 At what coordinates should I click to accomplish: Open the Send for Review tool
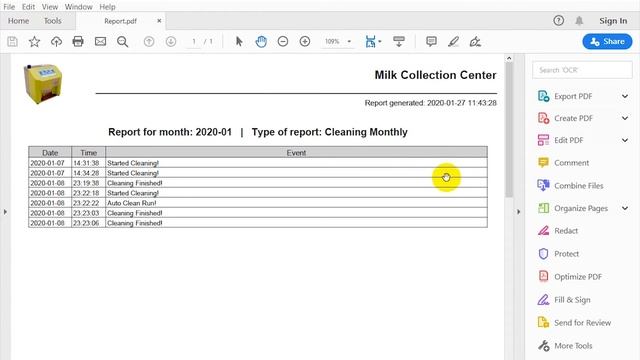[582, 323]
